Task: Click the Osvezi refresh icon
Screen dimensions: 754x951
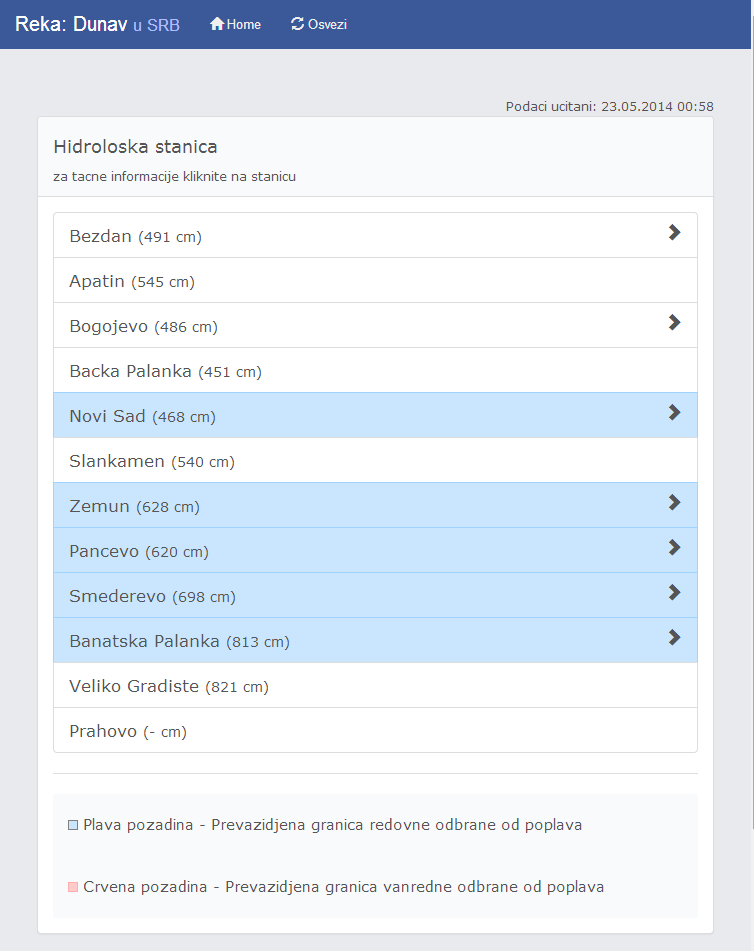Action: 297,24
